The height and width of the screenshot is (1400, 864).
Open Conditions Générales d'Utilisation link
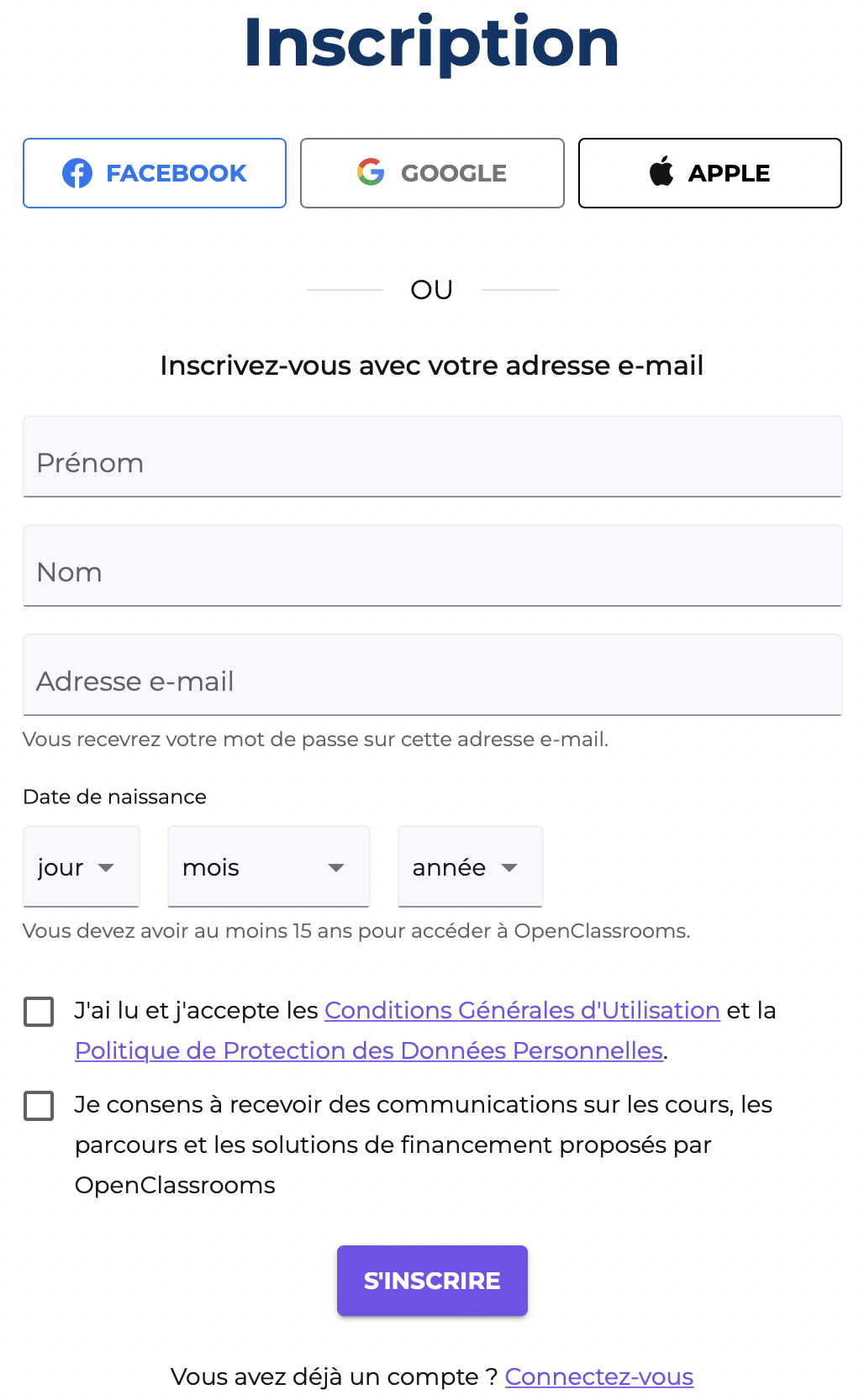(x=522, y=1010)
